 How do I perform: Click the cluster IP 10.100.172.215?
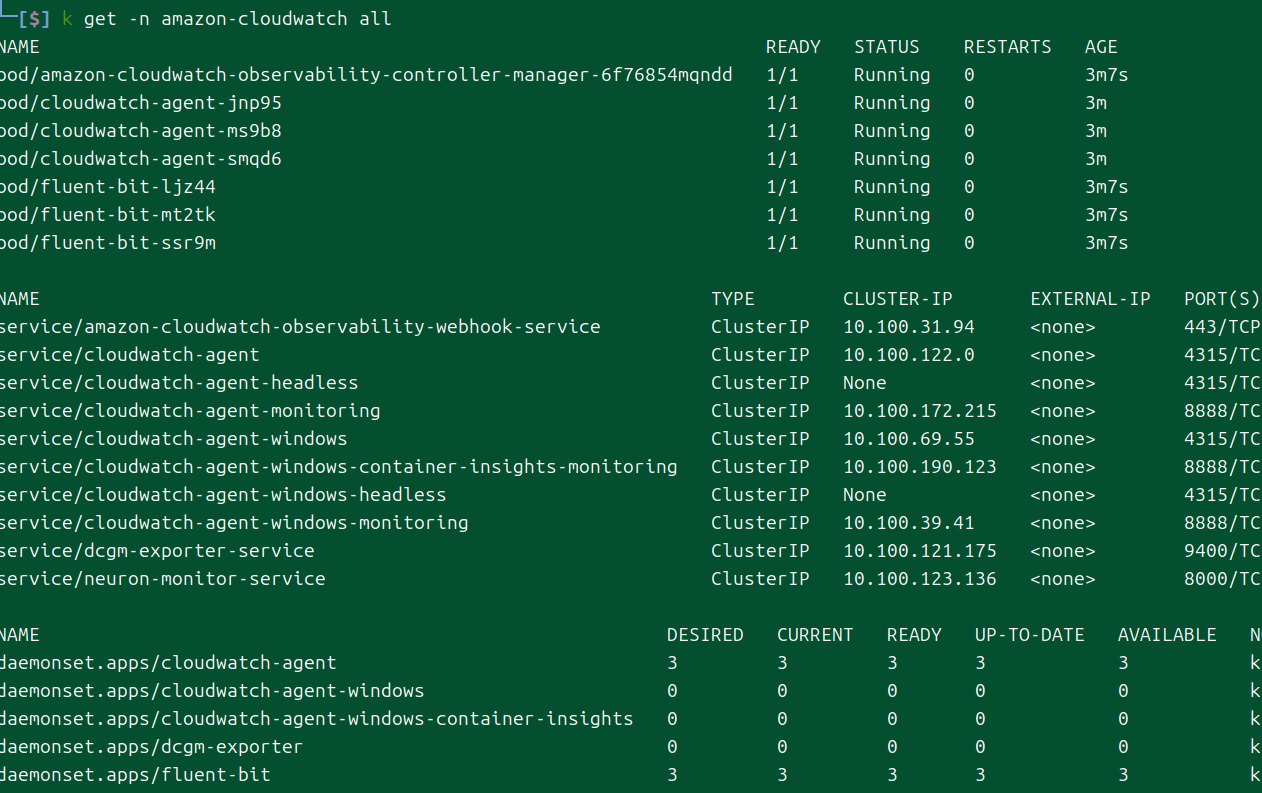(x=920, y=411)
